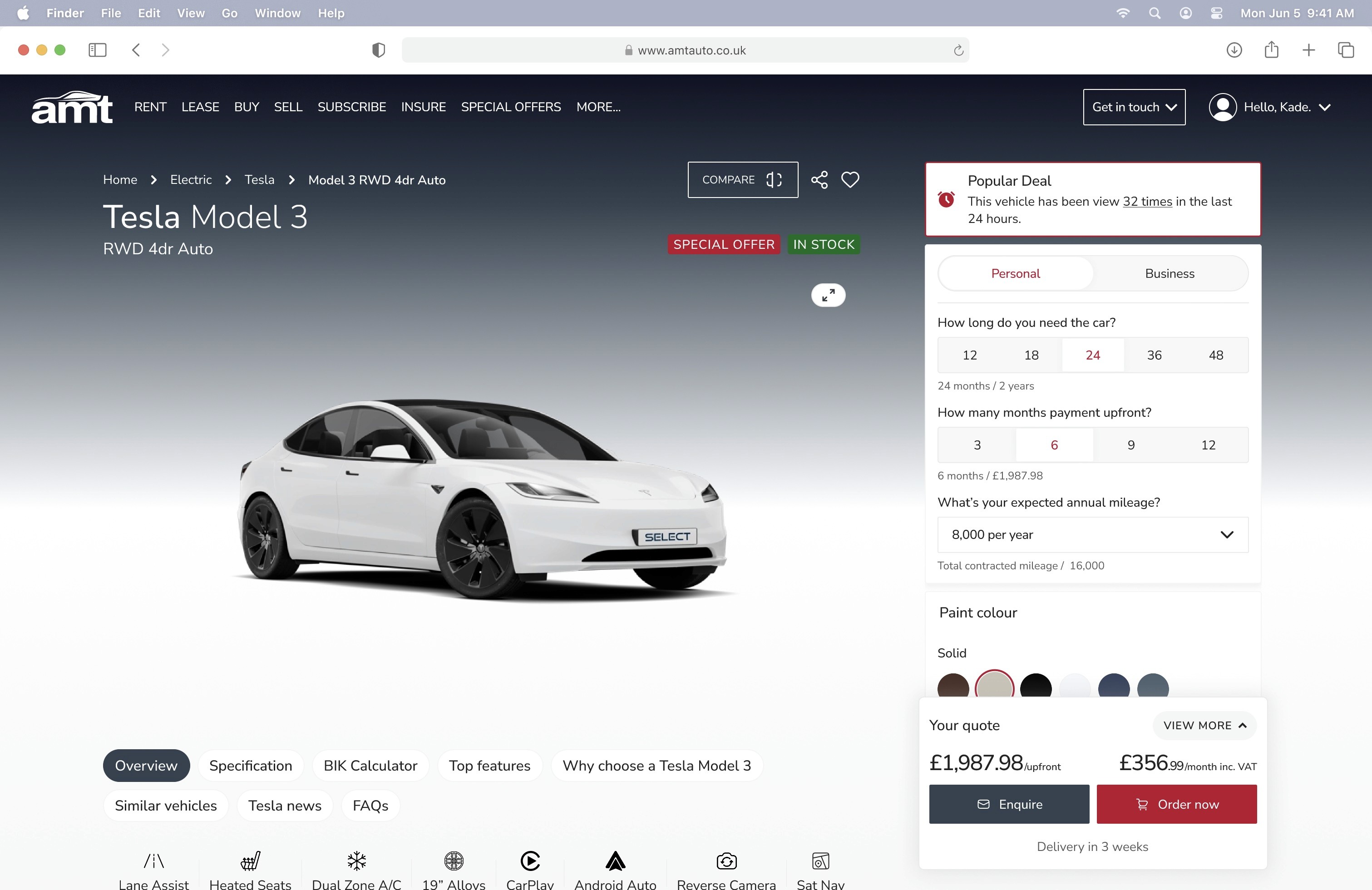Select 12 months upfront payment
This screenshot has width=1372, height=890.
click(x=1208, y=445)
